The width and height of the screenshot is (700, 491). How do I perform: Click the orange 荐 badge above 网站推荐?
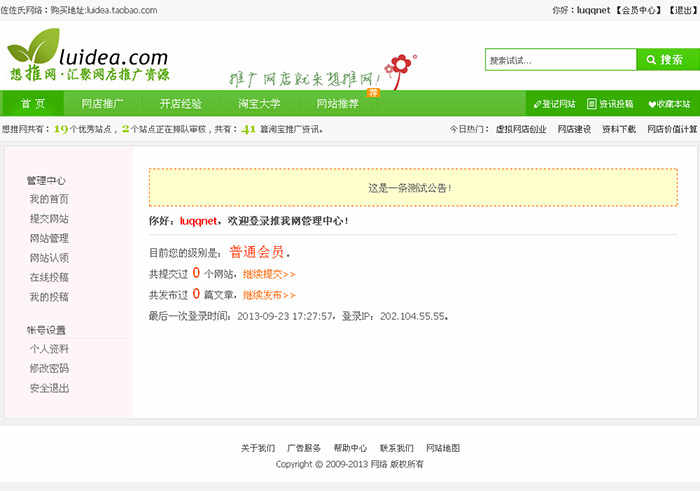click(x=373, y=92)
